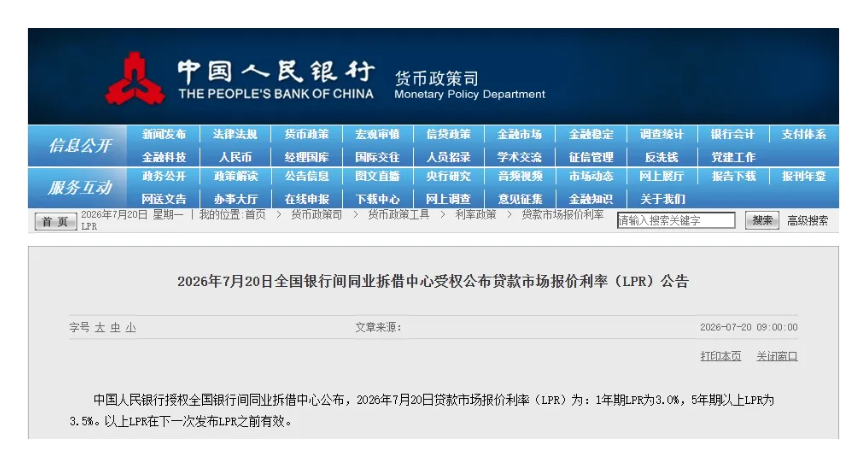Open the 金融市场 section

(x=519, y=134)
